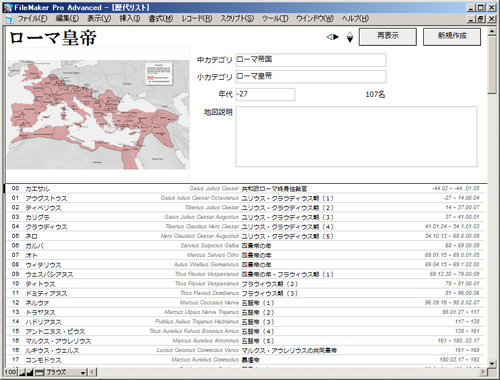Select the ネルウァ row
The height and width of the screenshot is (380, 500).
pos(246,303)
